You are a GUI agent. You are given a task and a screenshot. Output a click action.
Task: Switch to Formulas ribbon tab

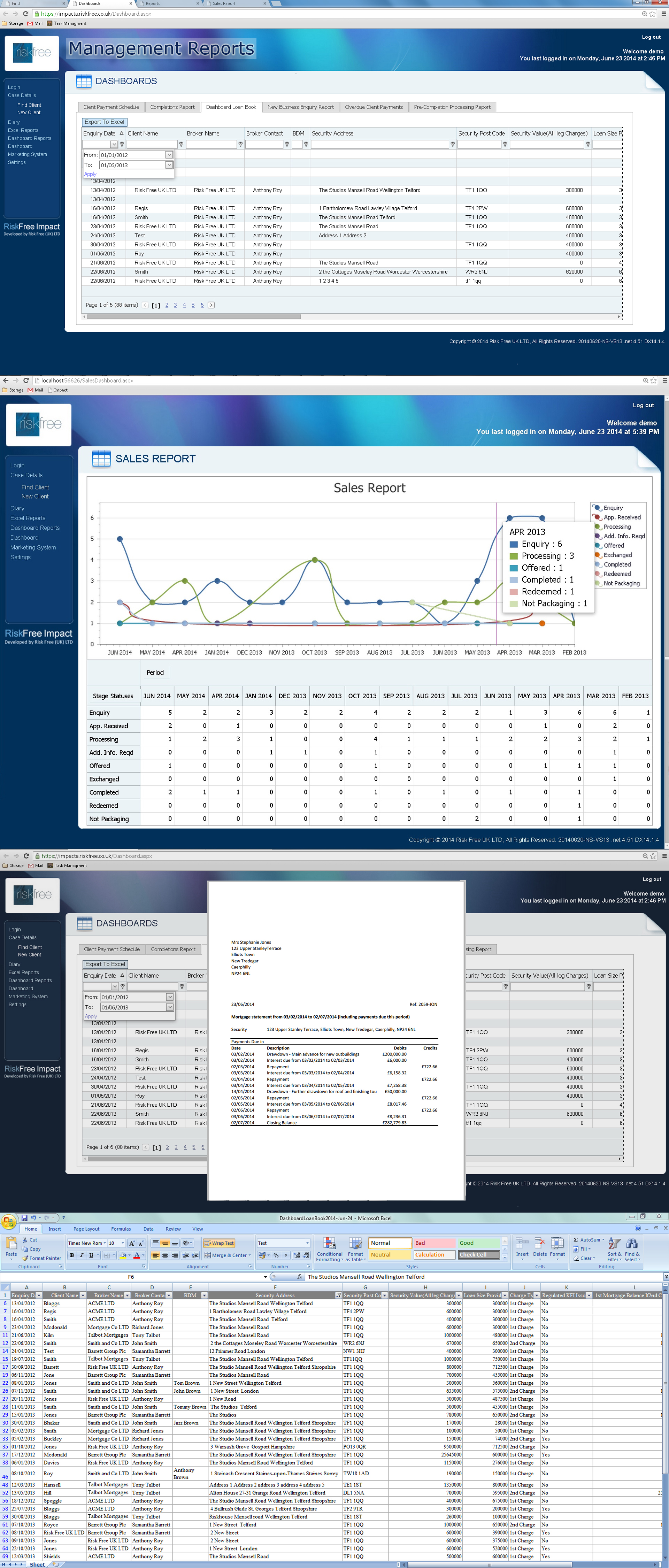[121, 1229]
